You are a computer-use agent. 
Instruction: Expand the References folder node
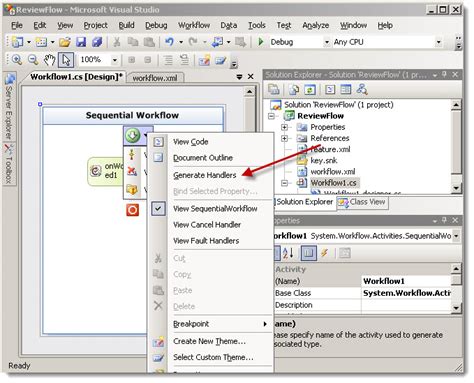pos(284,138)
